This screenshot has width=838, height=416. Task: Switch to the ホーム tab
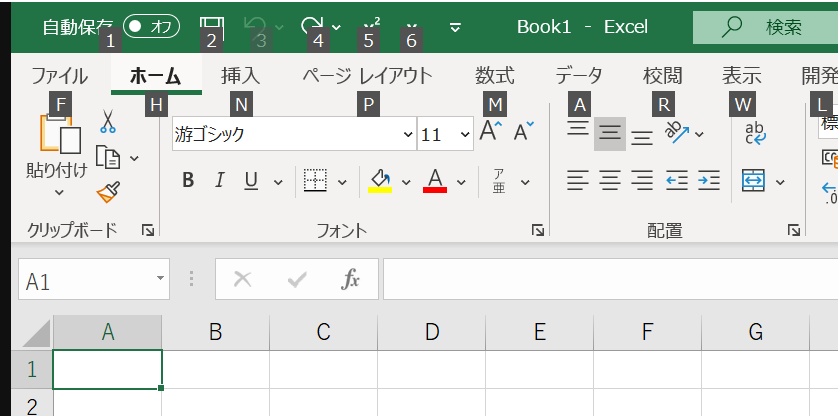click(x=156, y=76)
